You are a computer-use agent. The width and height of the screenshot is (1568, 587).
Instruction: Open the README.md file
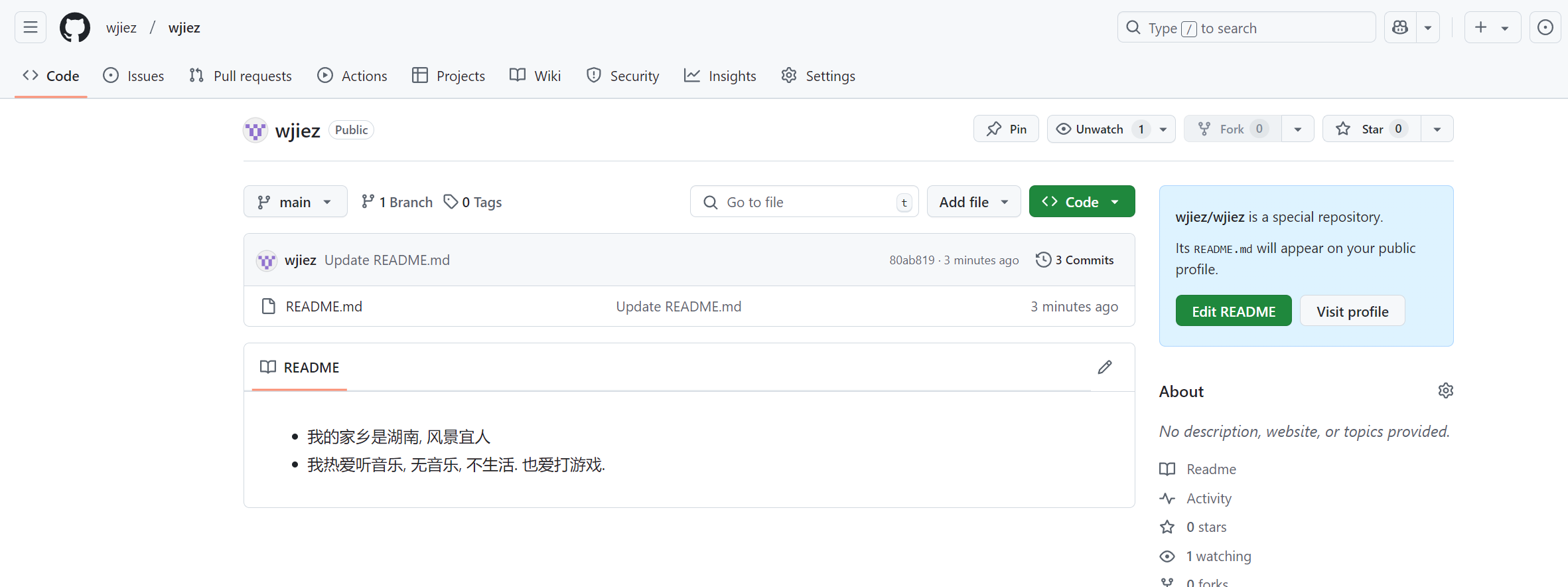324,306
